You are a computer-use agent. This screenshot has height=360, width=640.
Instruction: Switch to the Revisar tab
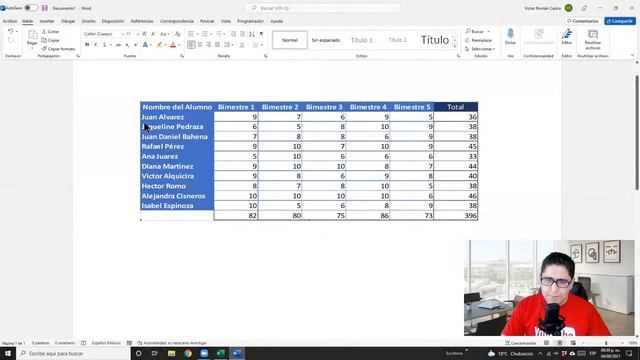pyautogui.click(x=207, y=21)
